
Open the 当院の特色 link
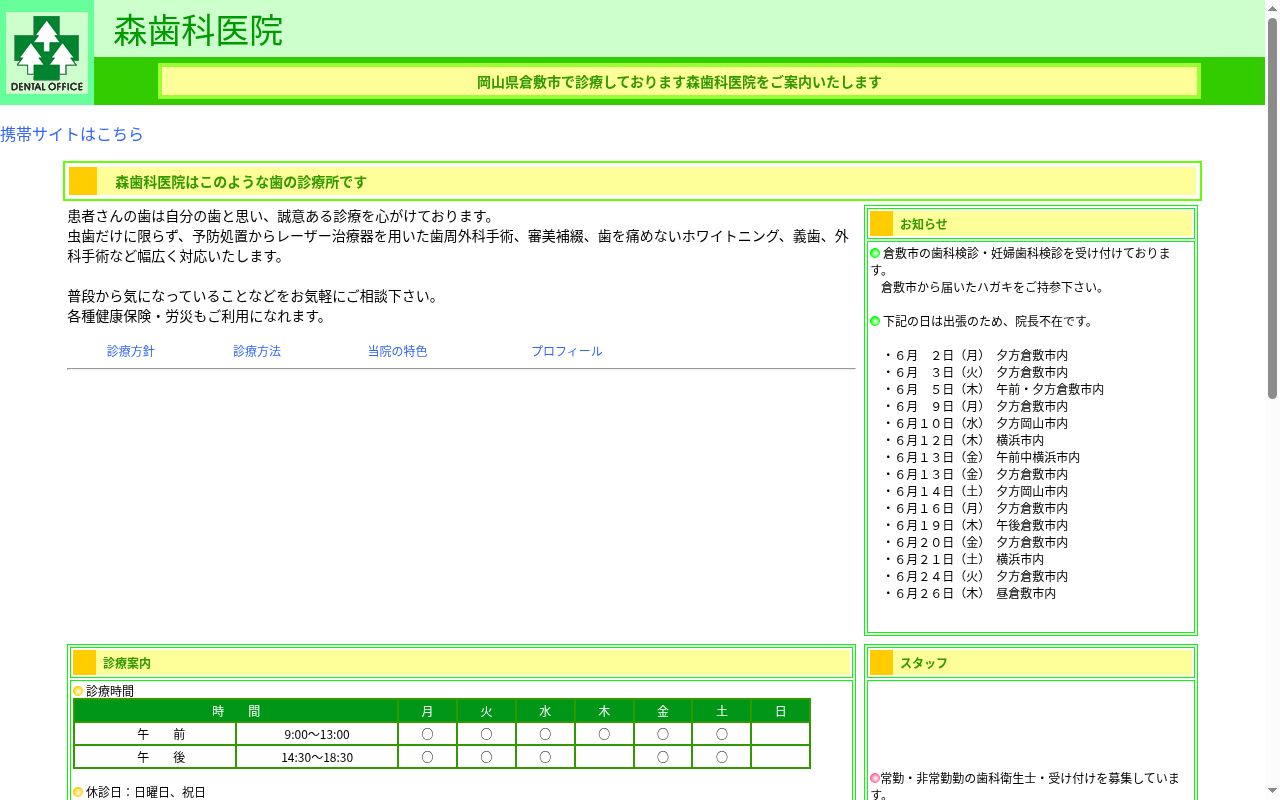[397, 351]
